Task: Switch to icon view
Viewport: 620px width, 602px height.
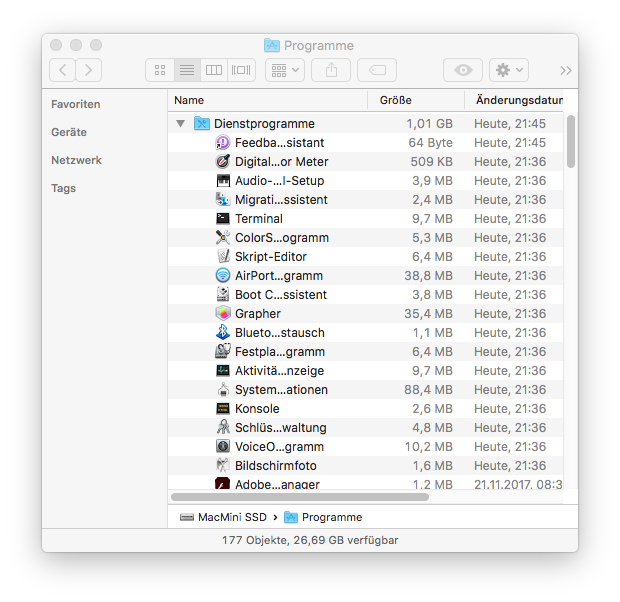Action: click(160, 70)
